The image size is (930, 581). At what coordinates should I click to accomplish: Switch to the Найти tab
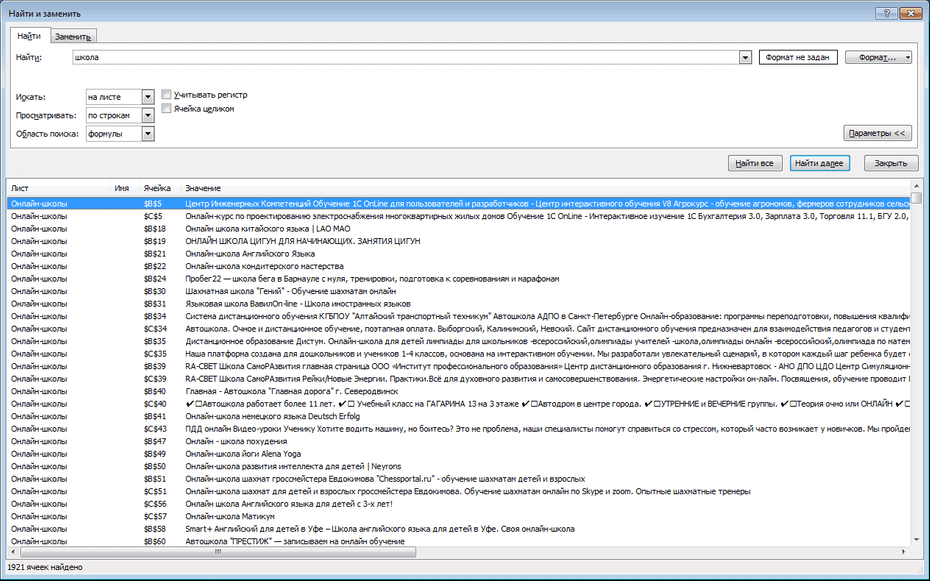[x=29, y=36]
